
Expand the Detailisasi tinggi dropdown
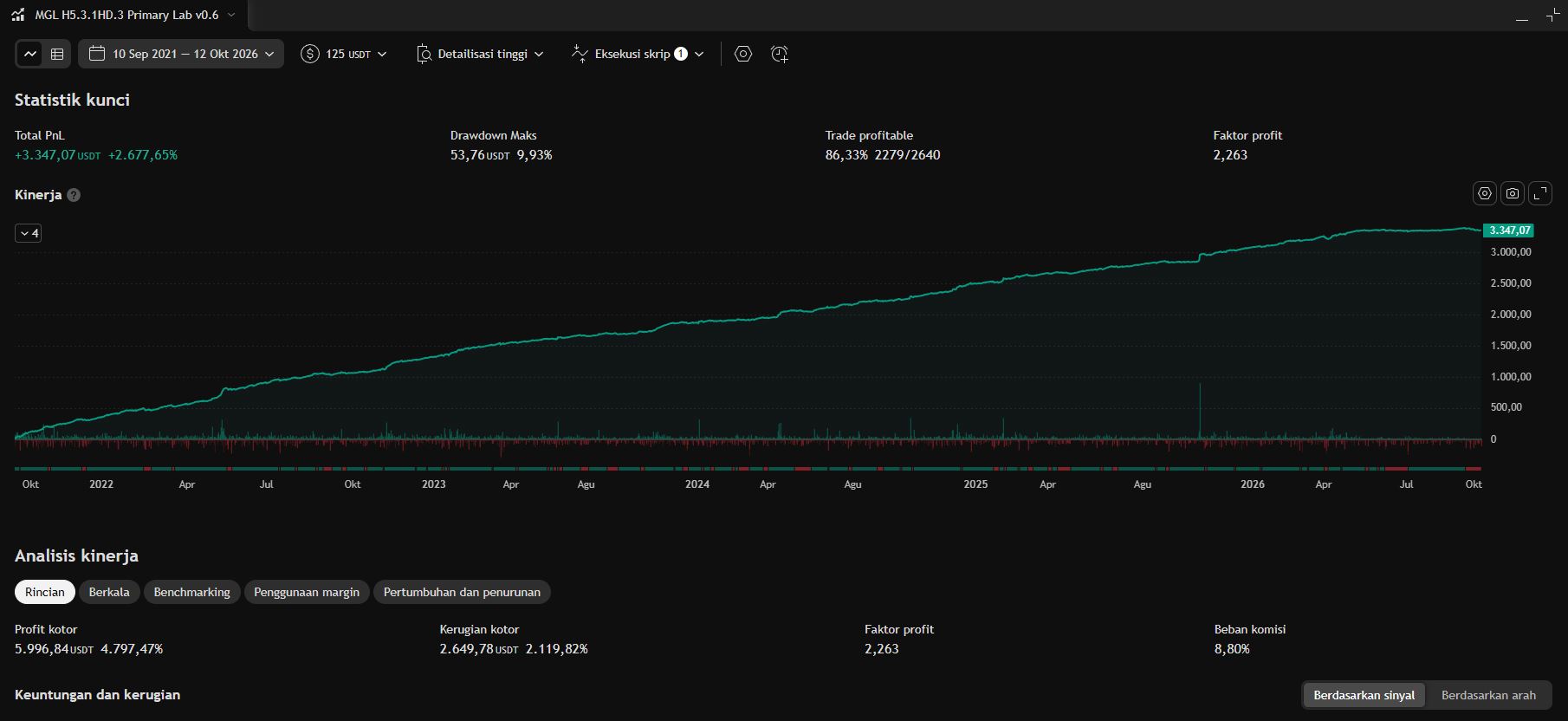click(x=480, y=54)
